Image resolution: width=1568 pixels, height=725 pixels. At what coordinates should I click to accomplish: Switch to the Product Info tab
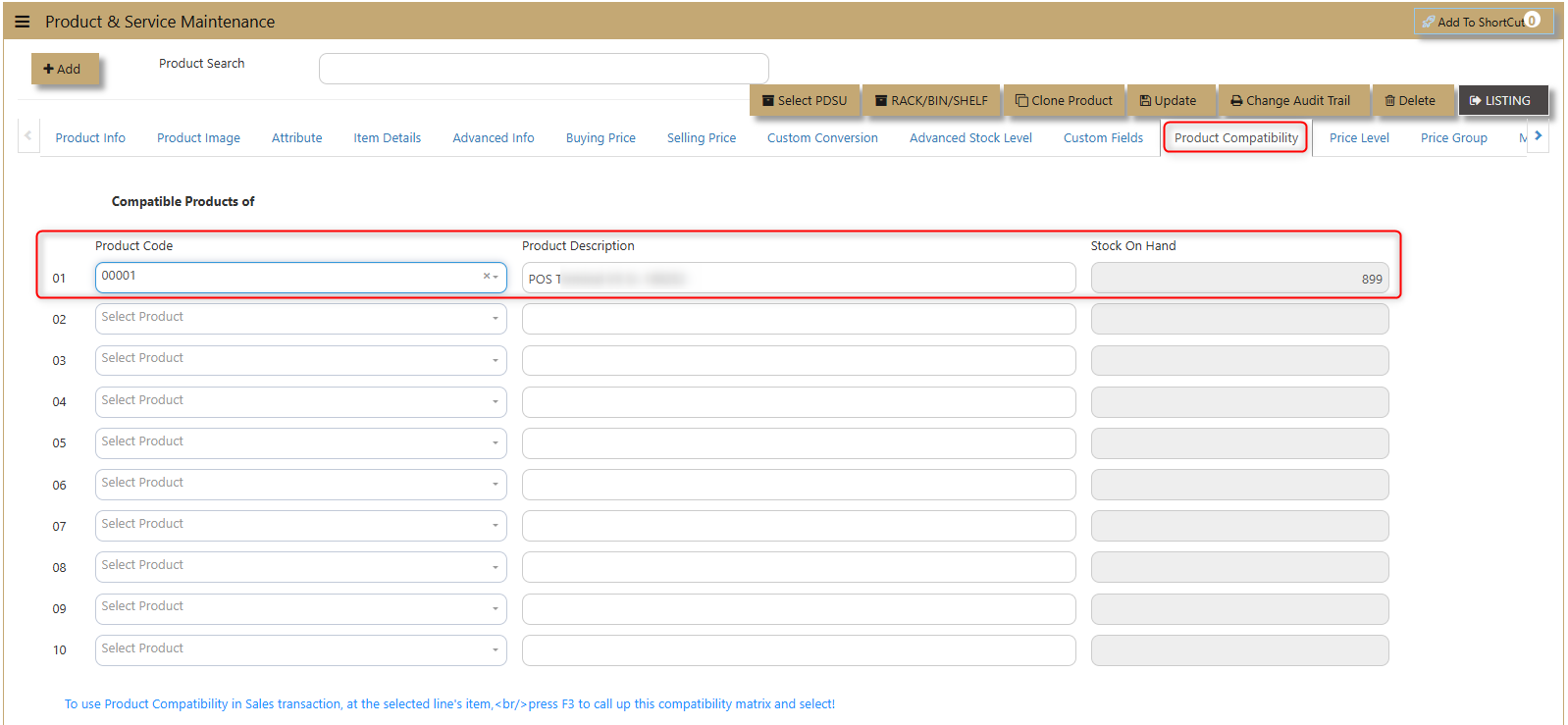(90, 138)
